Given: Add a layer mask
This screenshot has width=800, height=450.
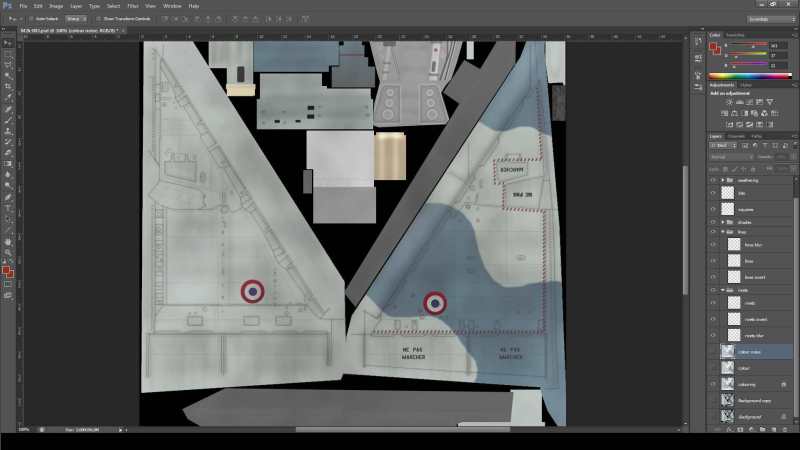Looking at the screenshot, I should [740, 430].
